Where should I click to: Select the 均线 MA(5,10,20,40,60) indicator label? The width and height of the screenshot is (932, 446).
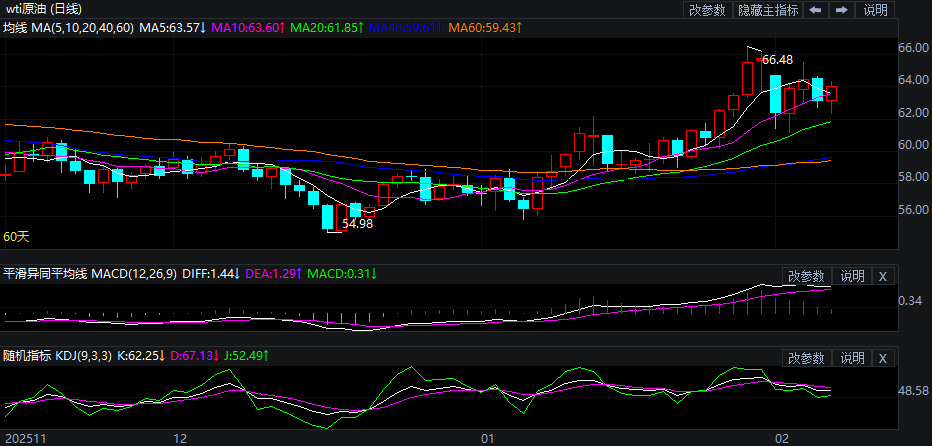tap(68, 27)
